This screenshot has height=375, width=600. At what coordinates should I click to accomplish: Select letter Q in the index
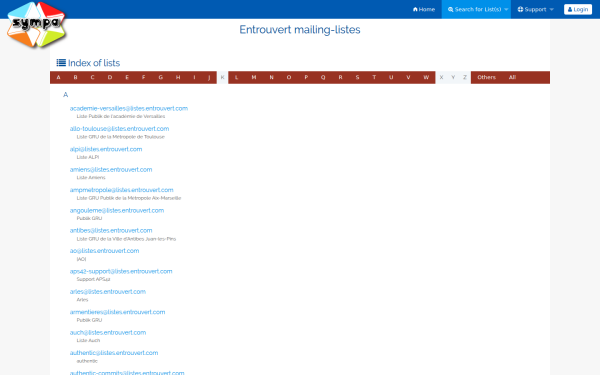[323, 77]
